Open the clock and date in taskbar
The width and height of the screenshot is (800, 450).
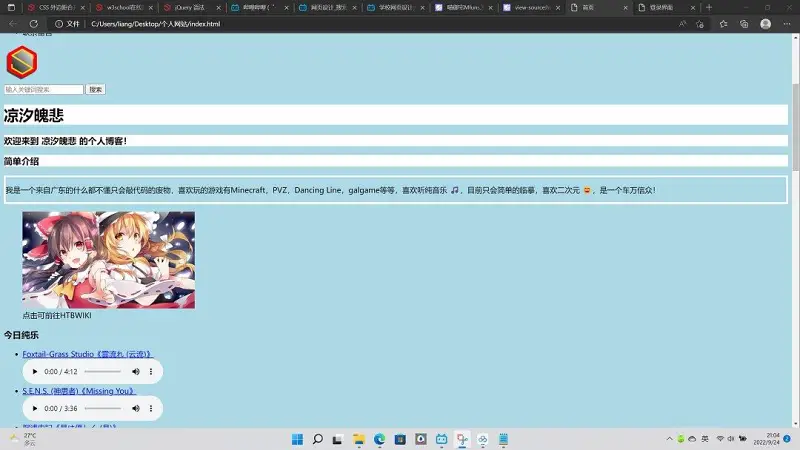pyautogui.click(x=766, y=439)
